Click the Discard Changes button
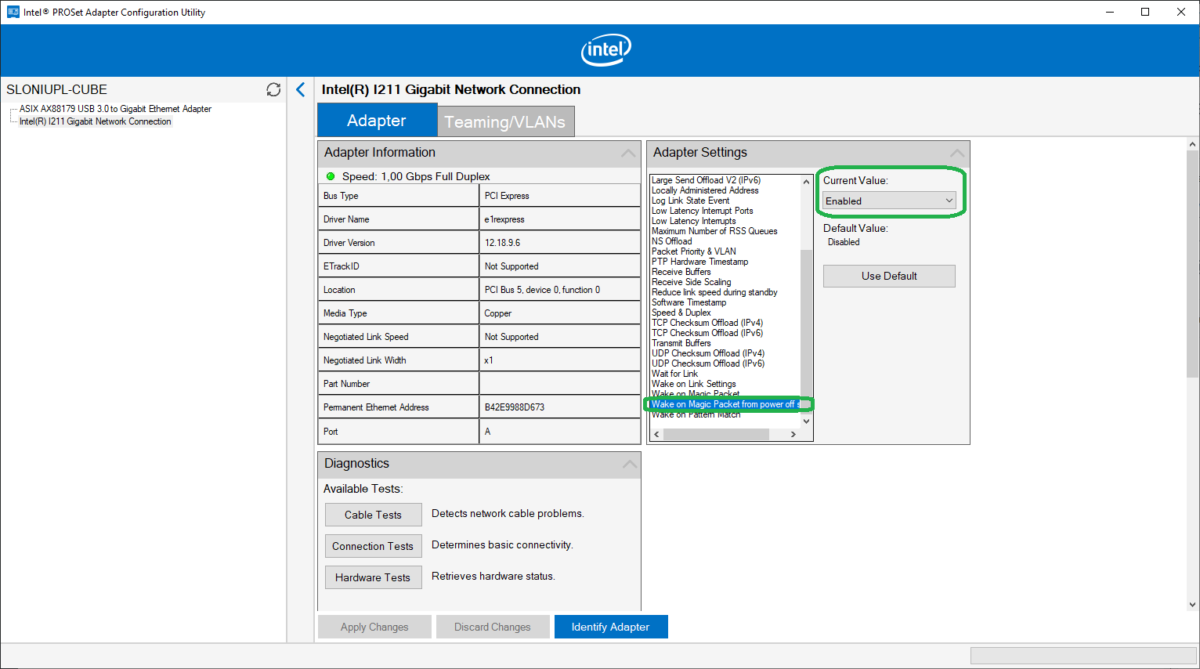The height and width of the screenshot is (669, 1200). pos(492,627)
